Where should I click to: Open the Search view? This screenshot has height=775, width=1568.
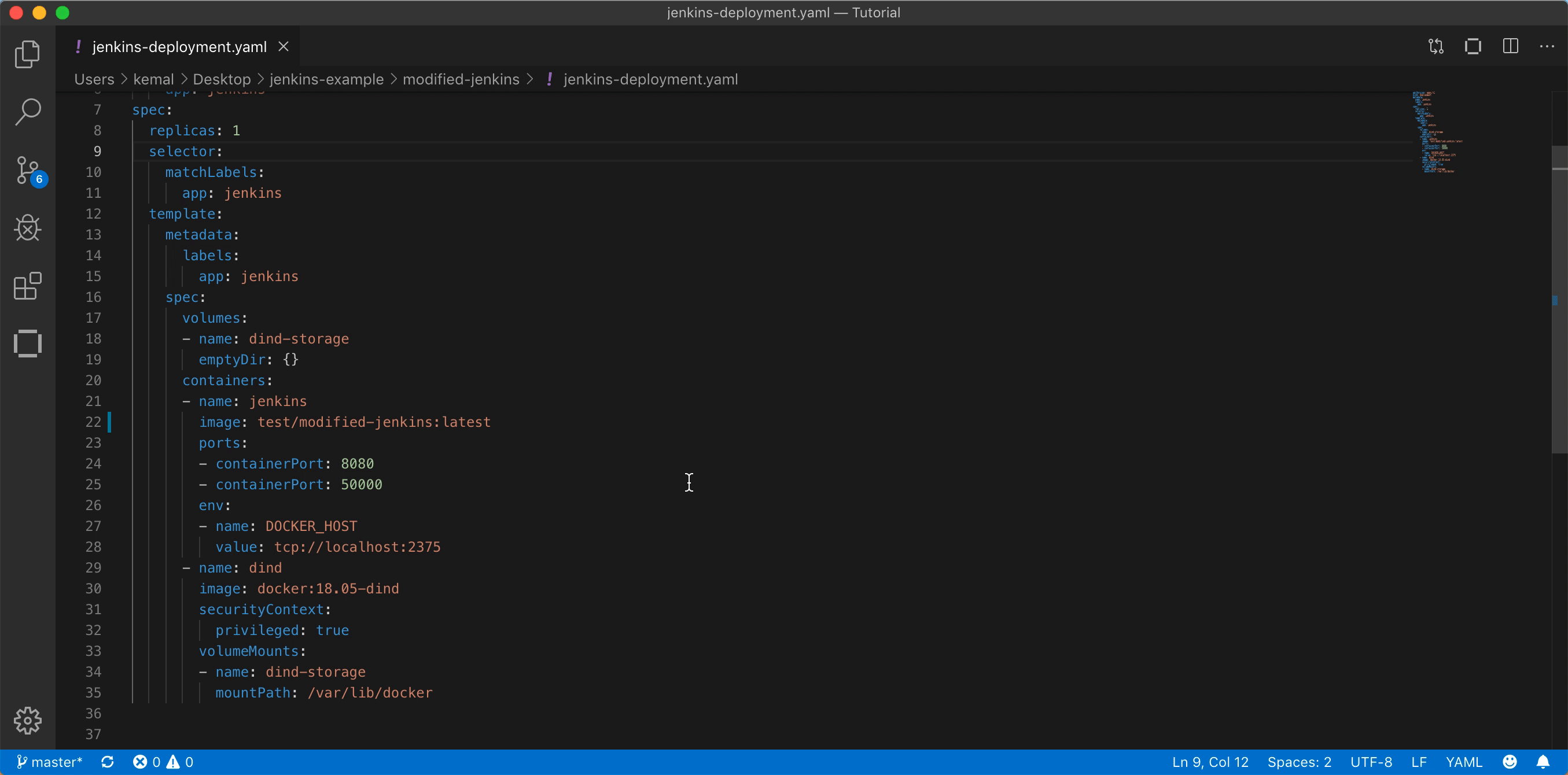pyautogui.click(x=27, y=111)
